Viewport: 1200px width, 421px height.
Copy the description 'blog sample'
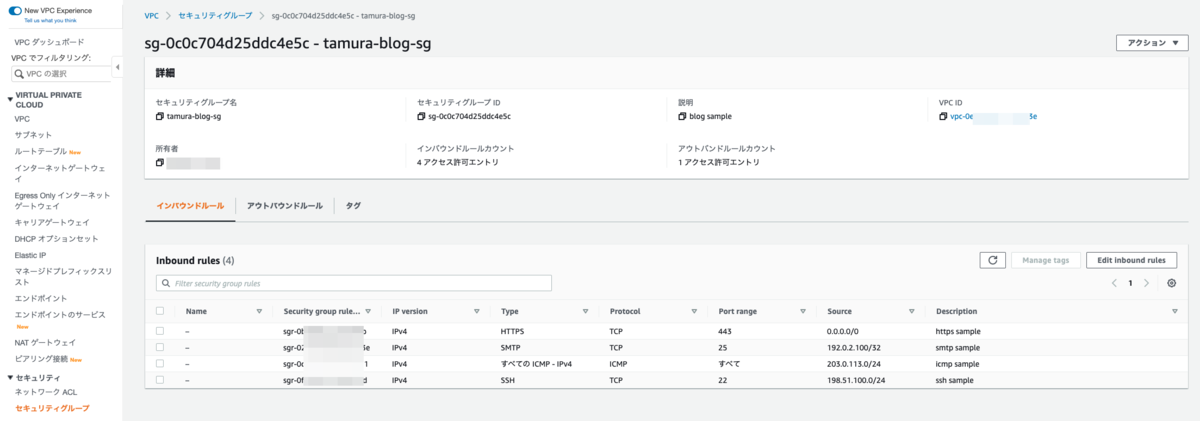[682, 116]
